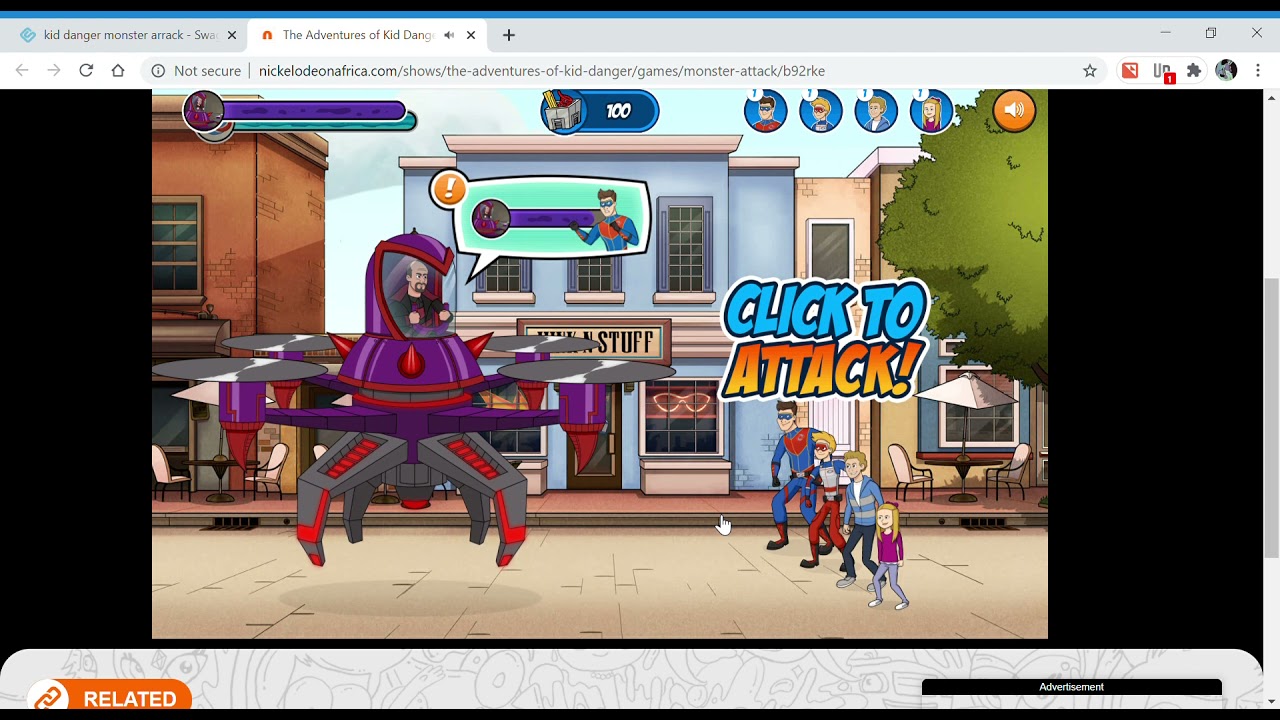View 'Not secure' site information
Viewport: 1280px width, 720px height.
196,71
